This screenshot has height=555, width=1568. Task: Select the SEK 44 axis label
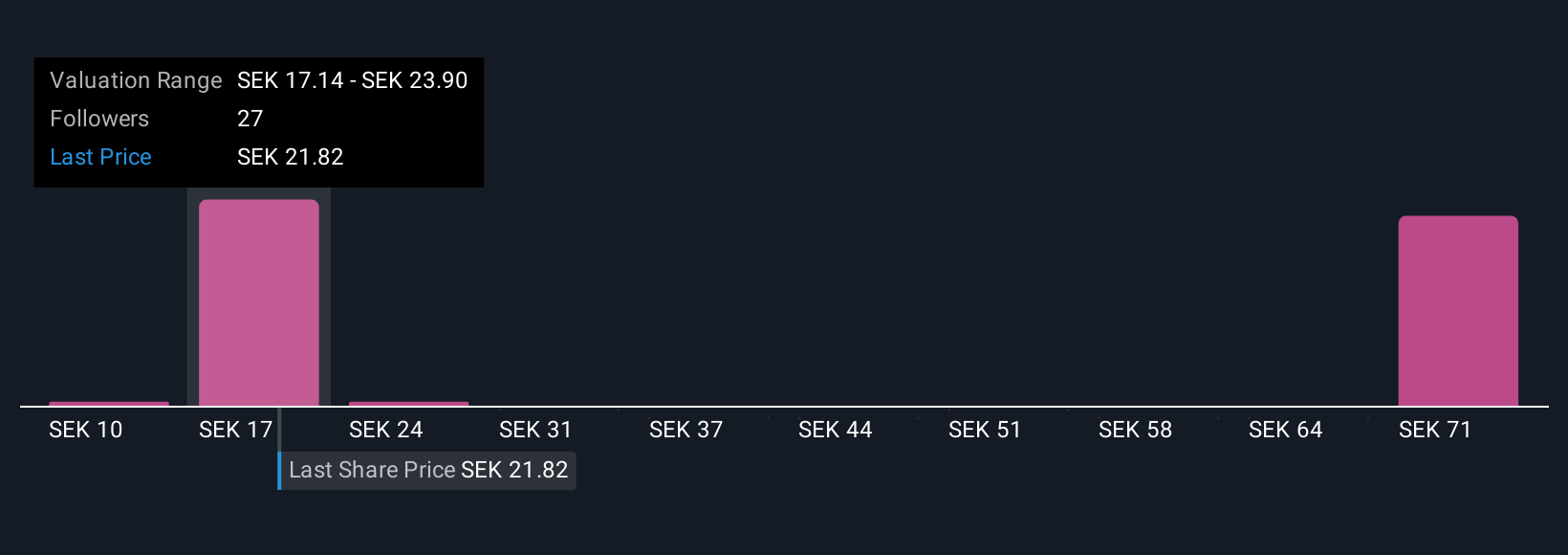(x=835, y=431)
